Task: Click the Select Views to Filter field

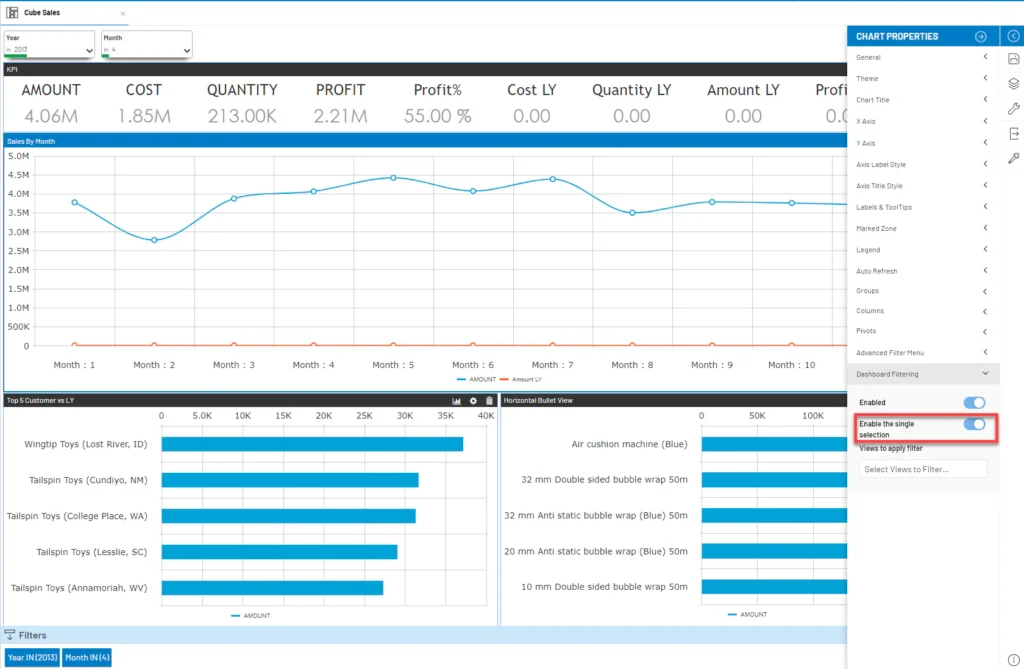Action: click(922, 469)
